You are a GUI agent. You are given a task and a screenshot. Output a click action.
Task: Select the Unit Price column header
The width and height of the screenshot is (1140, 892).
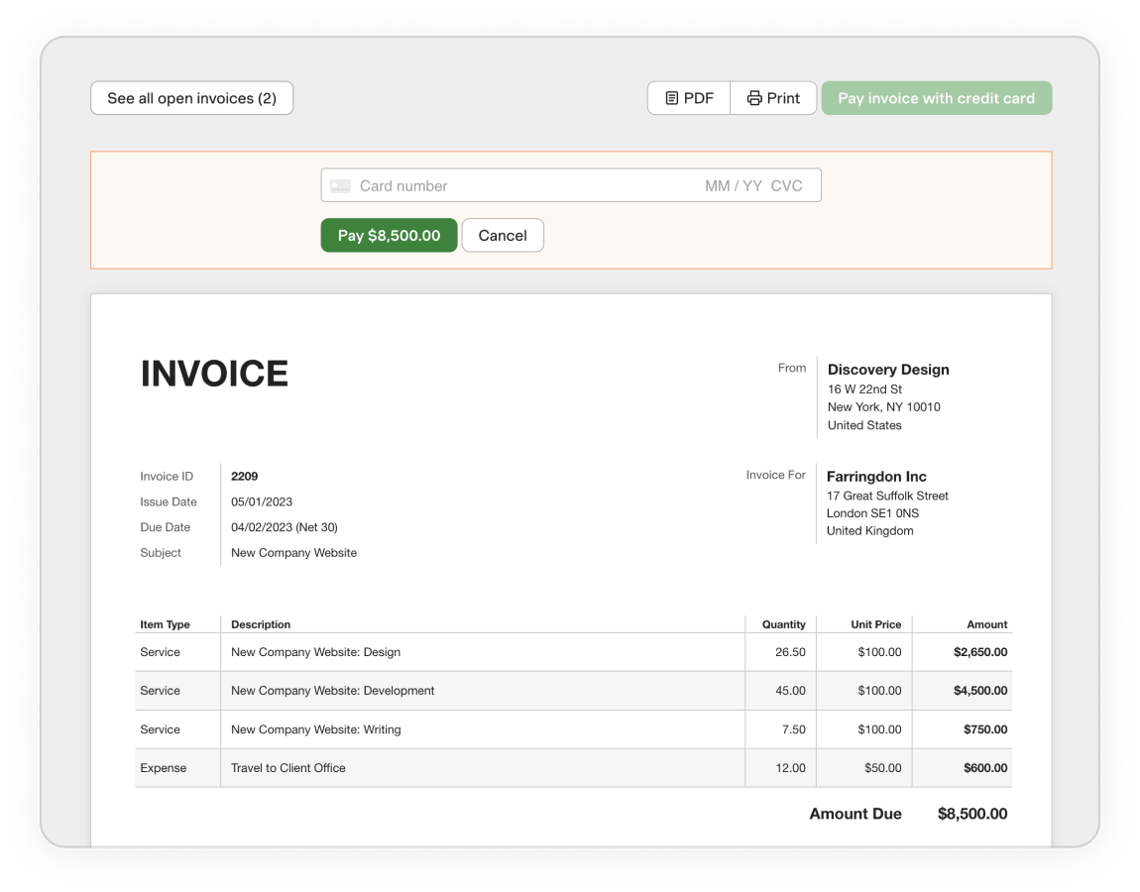877,624
